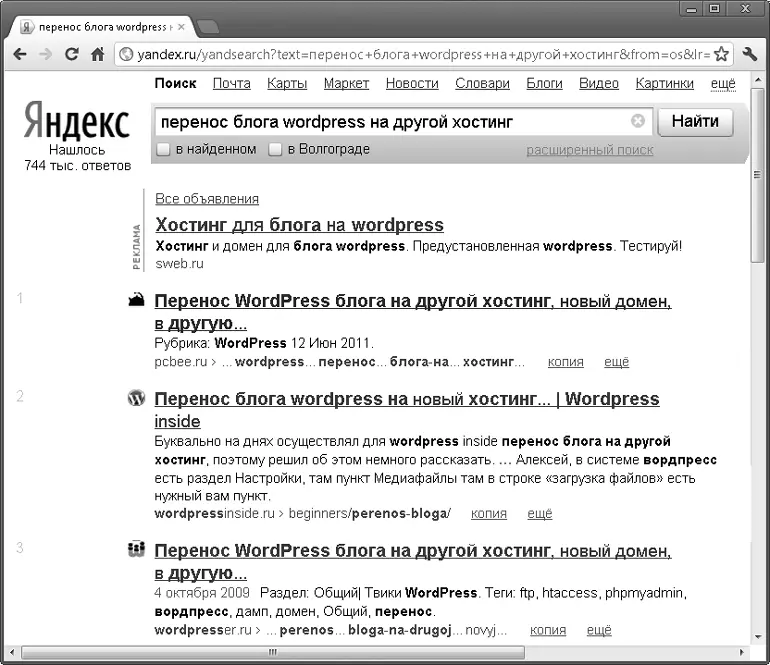Open a new tab with the new-tab button

point(207,27)
